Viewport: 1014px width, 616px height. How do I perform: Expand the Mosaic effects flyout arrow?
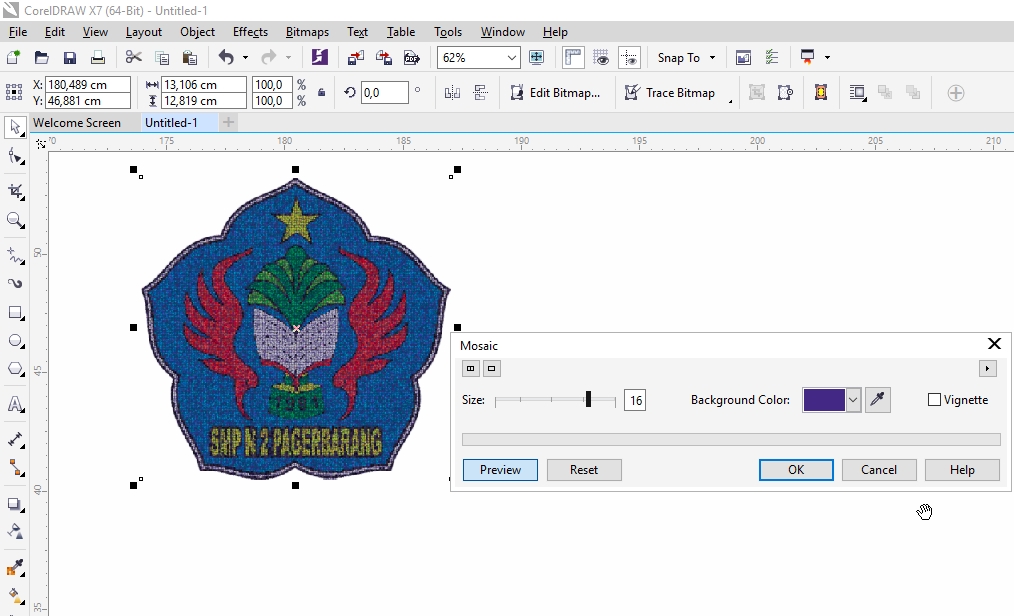(987, 368)
